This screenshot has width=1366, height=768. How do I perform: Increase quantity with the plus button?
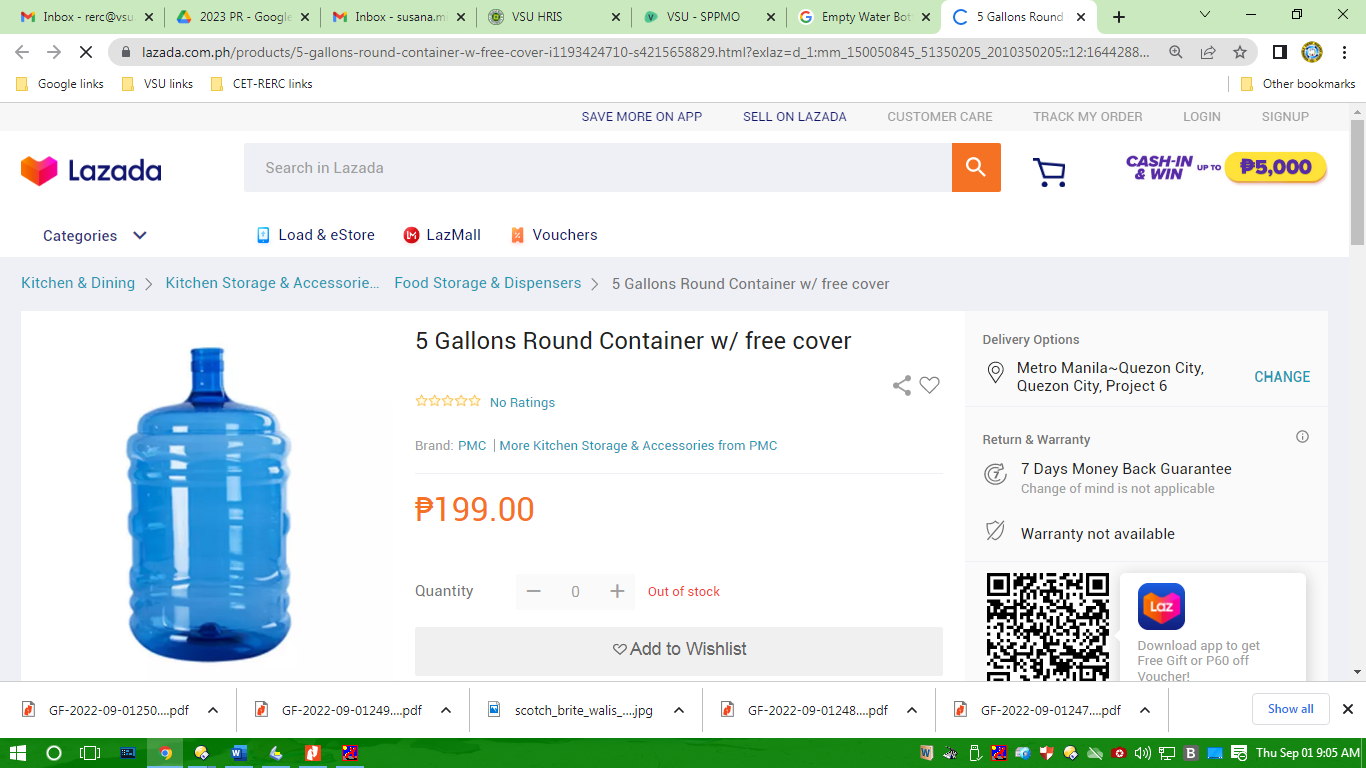[617, 591]
